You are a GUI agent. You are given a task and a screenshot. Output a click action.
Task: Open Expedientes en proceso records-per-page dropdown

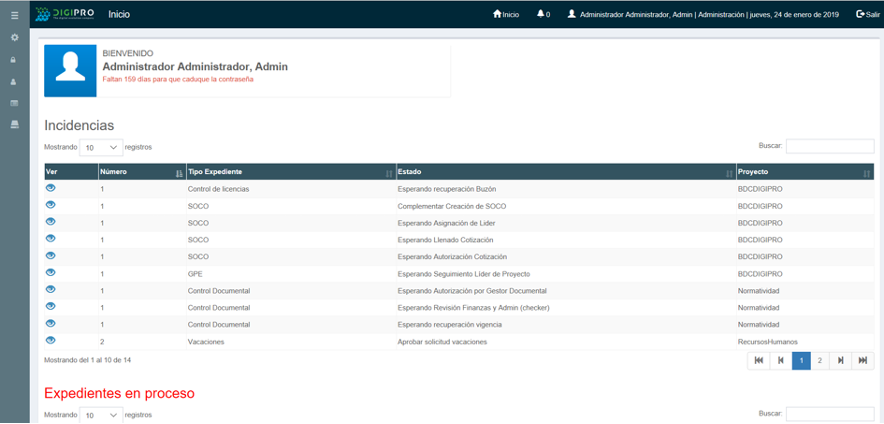pos(101,414)
